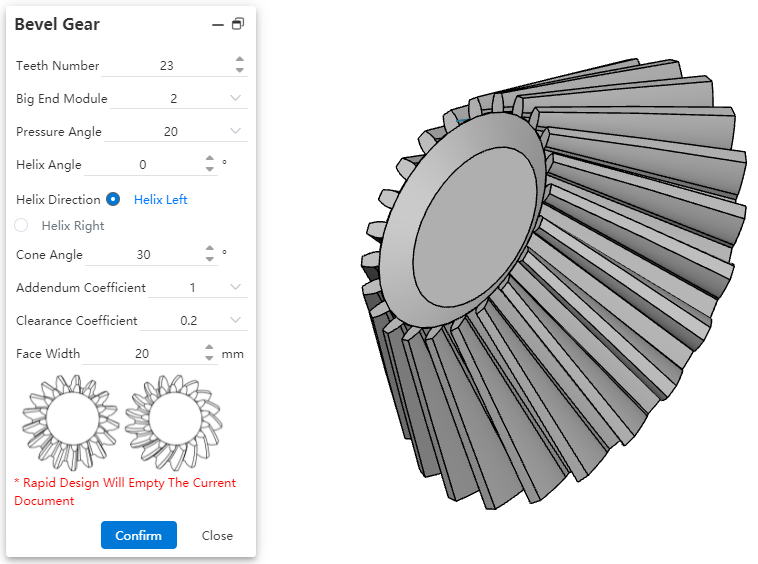The height and width of the screenshot is (564, 758).
Task: Click the left helix gear thumbnail
Action: [71, 422]
